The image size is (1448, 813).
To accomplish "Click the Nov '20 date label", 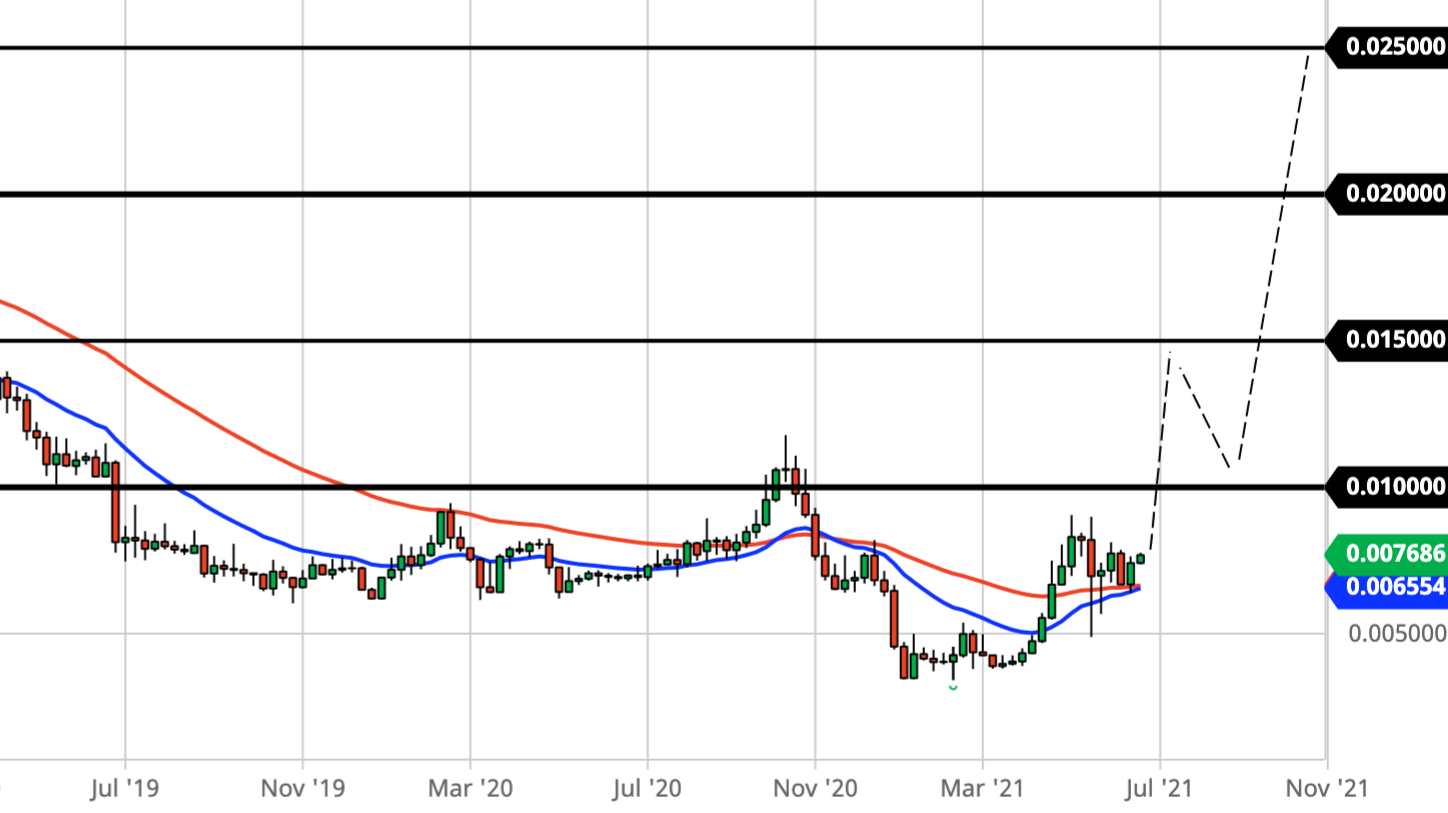I will [x=815, y=789].
